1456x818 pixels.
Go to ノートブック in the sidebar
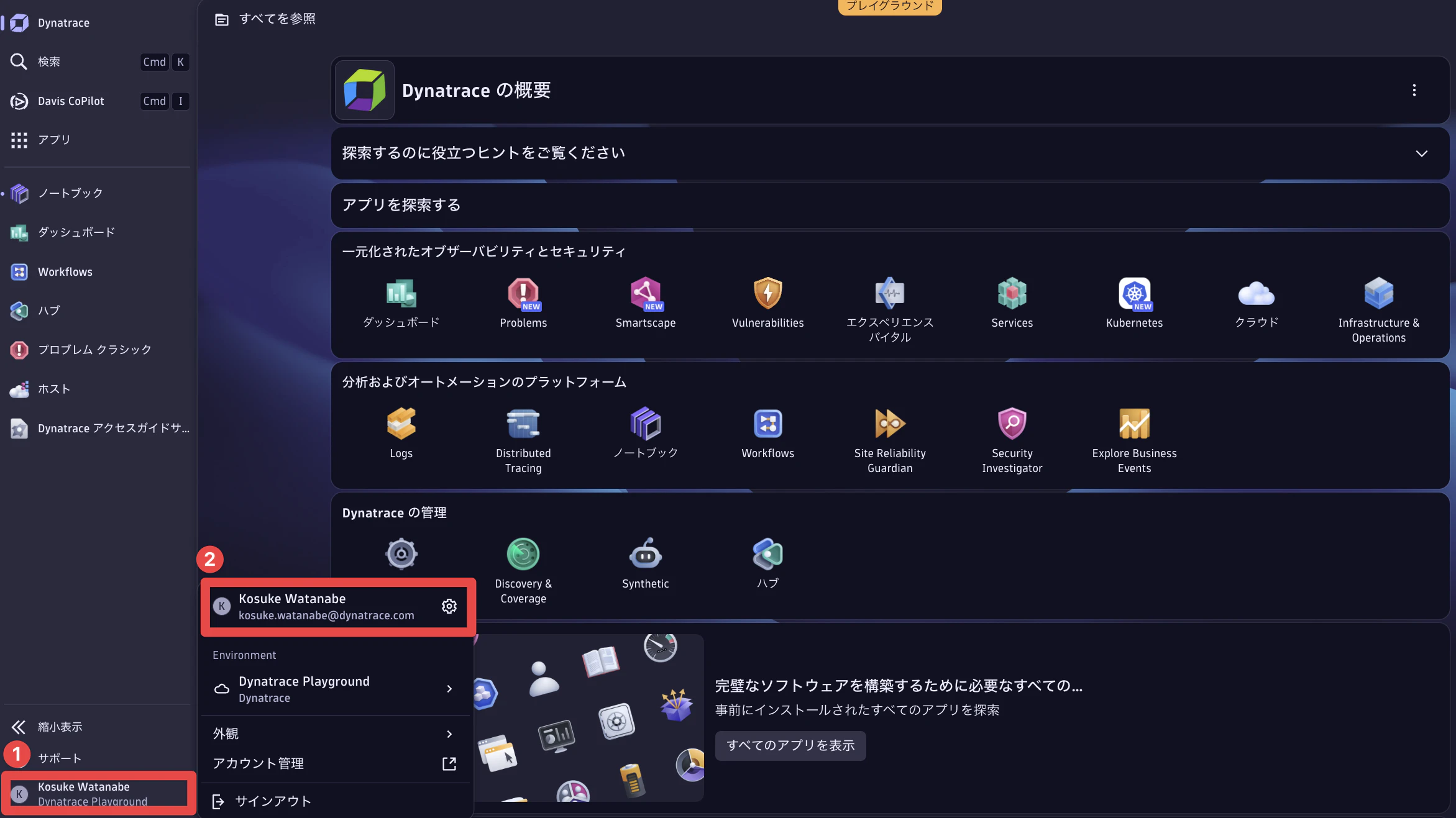pos(97,193)
